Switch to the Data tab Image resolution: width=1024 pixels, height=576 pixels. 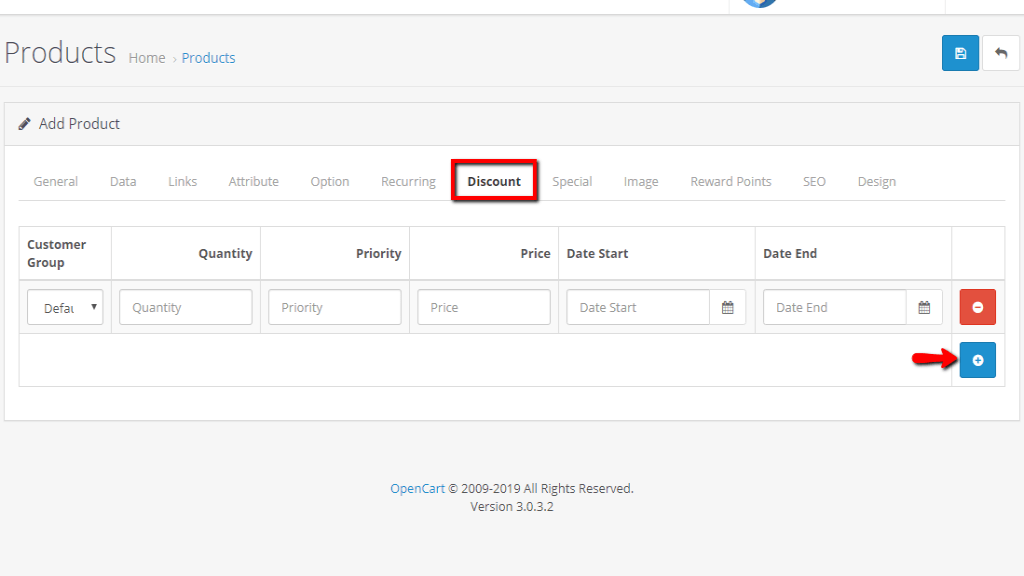122,181
